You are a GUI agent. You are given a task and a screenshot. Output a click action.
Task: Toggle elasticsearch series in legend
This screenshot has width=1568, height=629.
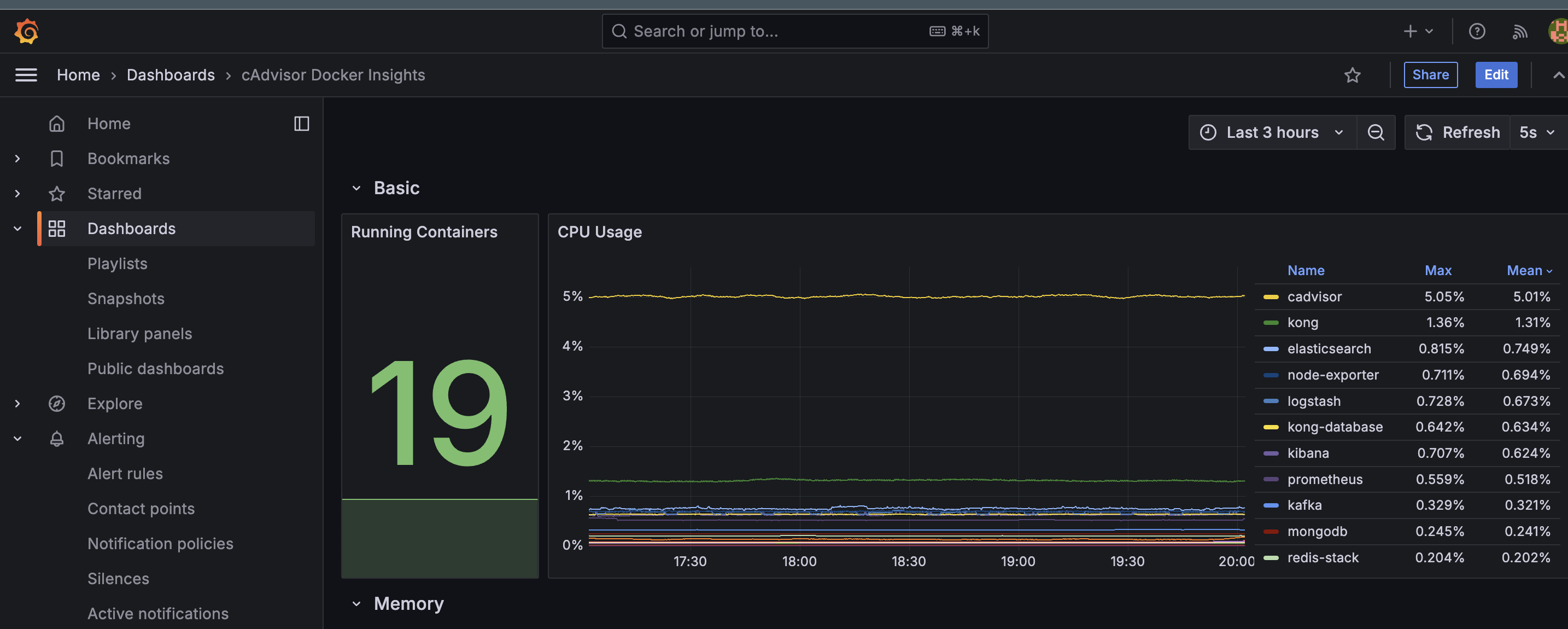[1330, 349]
